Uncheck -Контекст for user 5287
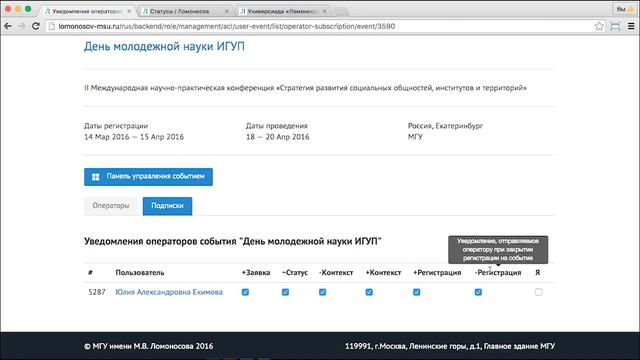 pos(322,292)
